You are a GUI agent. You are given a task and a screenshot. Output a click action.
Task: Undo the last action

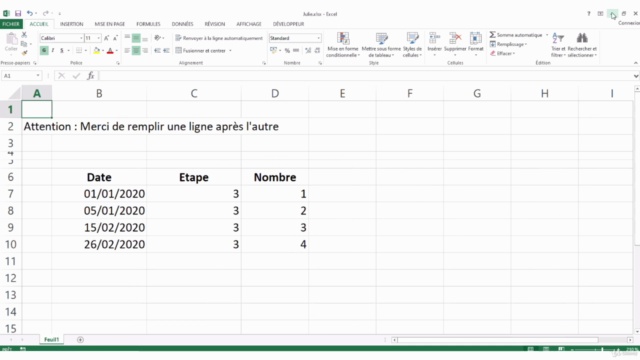[x=30, y=13]
